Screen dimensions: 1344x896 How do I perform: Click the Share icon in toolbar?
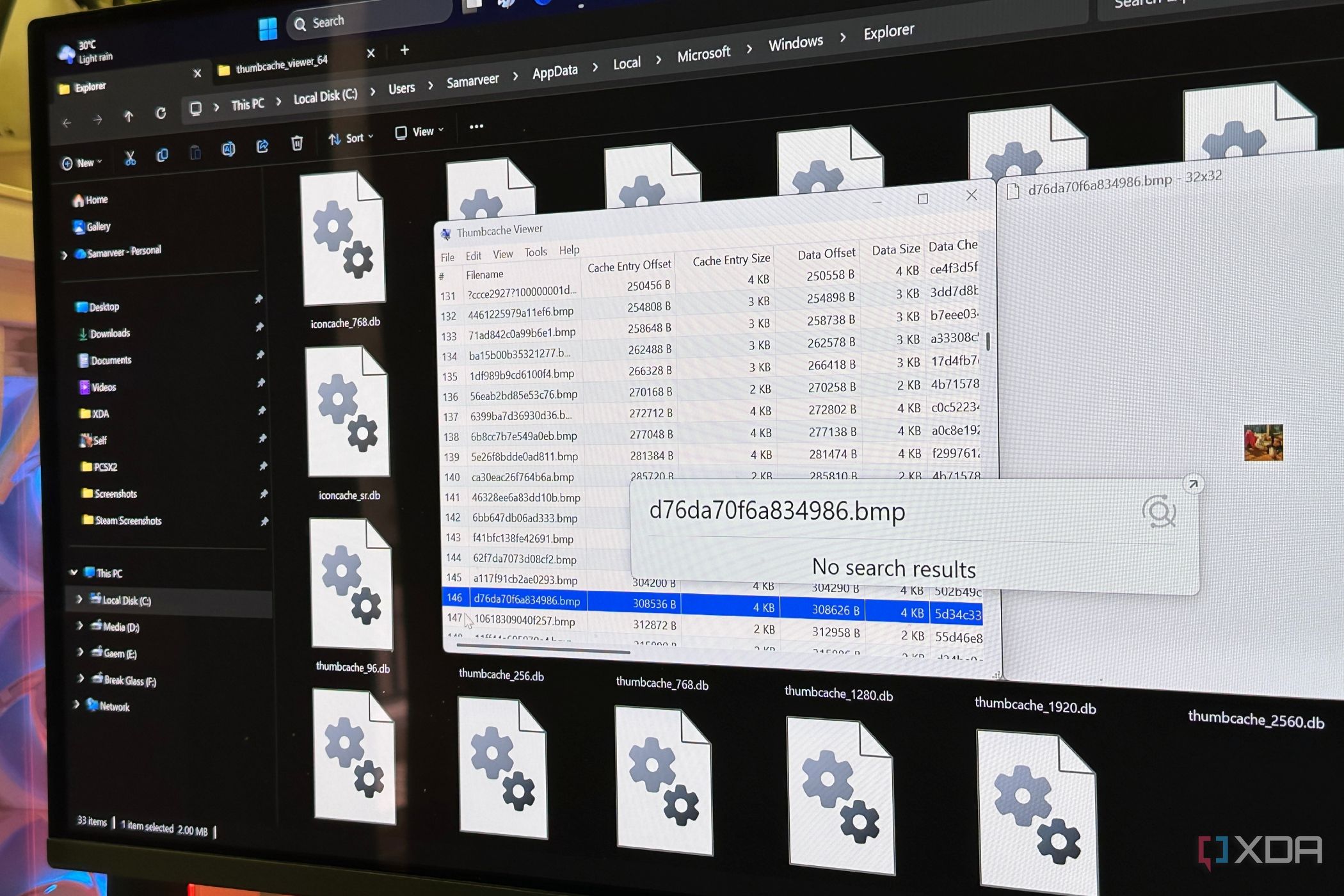tap(262, 147)
